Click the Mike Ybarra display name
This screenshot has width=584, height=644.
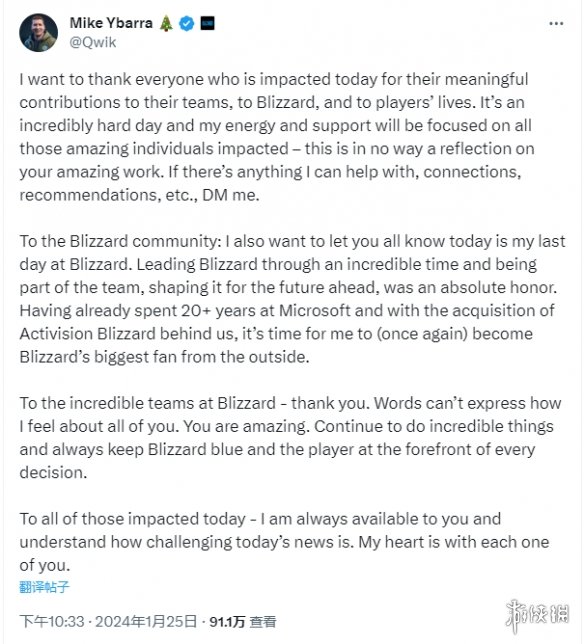(111, 23)
